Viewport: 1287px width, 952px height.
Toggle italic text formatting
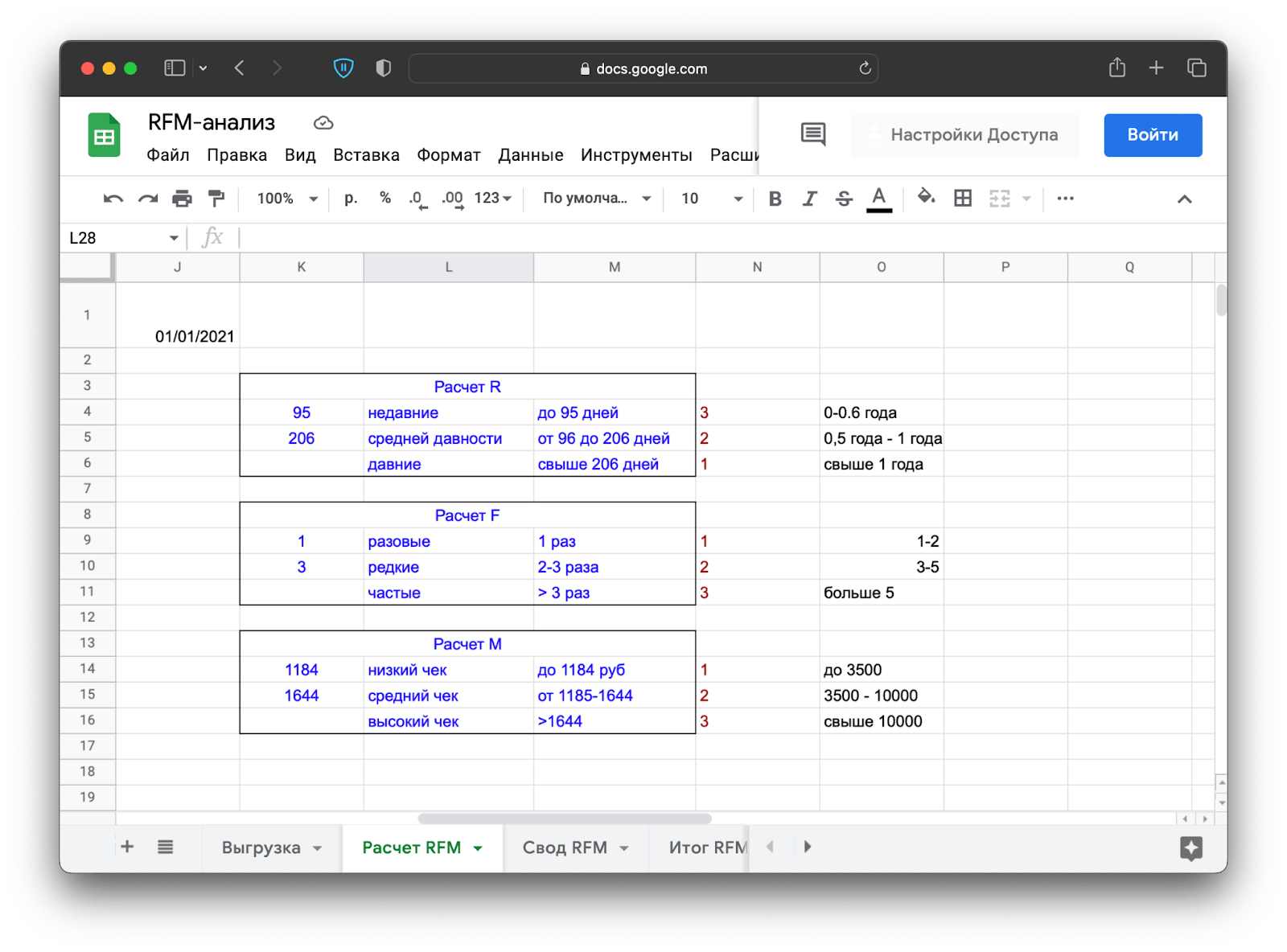(809, 199)
